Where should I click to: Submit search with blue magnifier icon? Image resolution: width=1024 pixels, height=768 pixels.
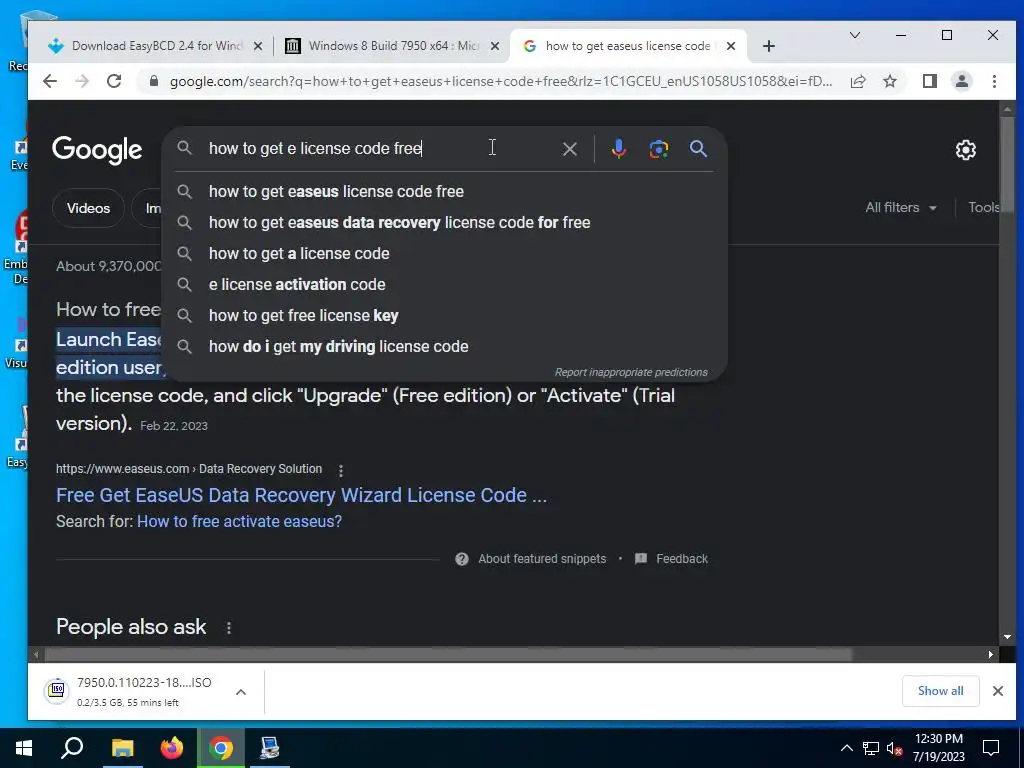pos(698,149)
